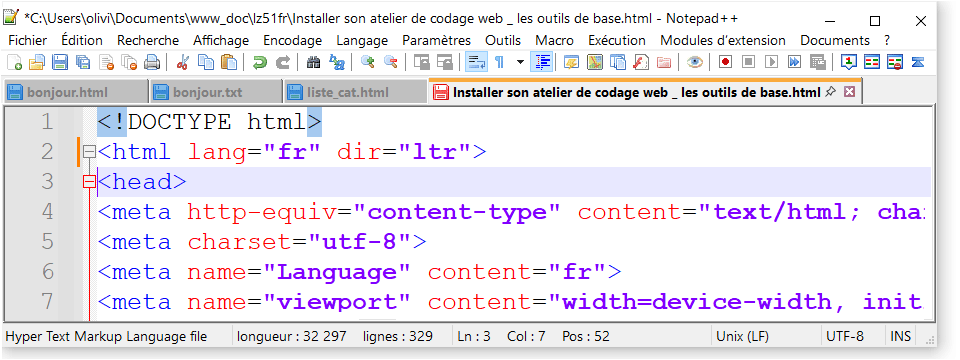Click the Open file folder icon
This screenshot has width=960, height=360.
(37, 62)
